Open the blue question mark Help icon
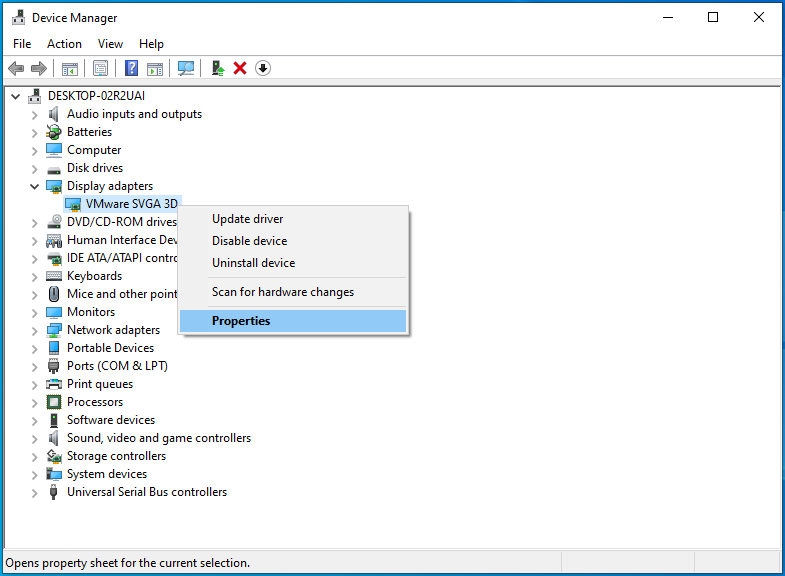785x576 pixels. (x=131, y=68)
